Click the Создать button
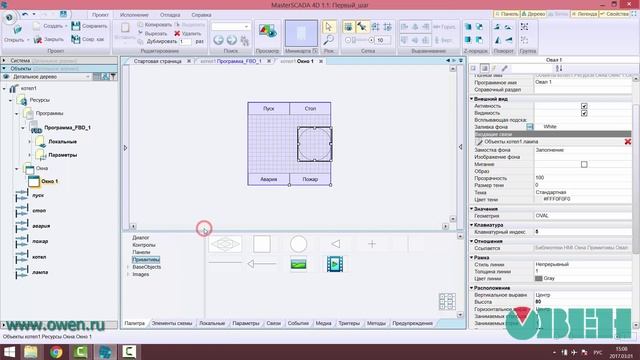Screen dimensions: 640x360 pyautogui.click(x=49, y=26)
